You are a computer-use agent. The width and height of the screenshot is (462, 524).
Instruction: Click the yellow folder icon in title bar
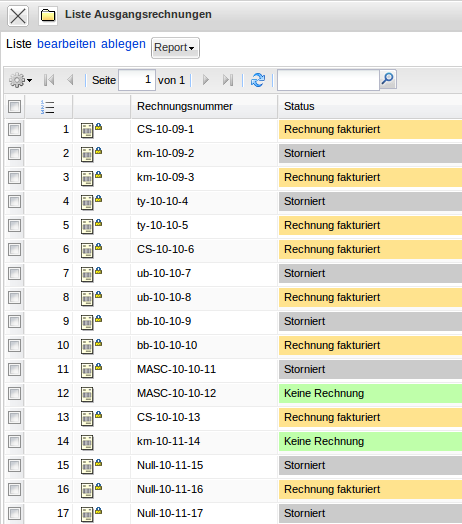48,15
